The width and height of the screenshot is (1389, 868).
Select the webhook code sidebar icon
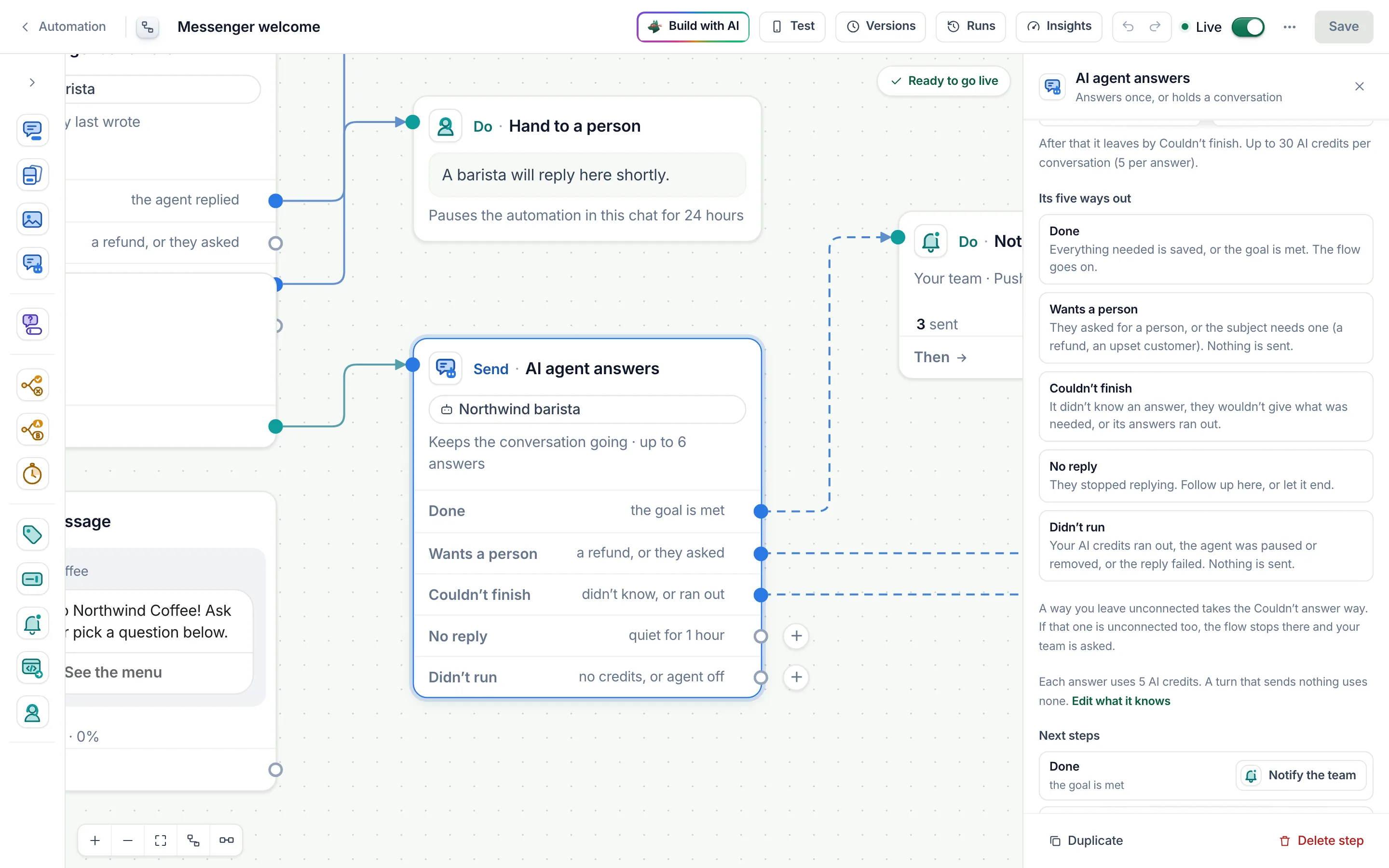[32, 668]
